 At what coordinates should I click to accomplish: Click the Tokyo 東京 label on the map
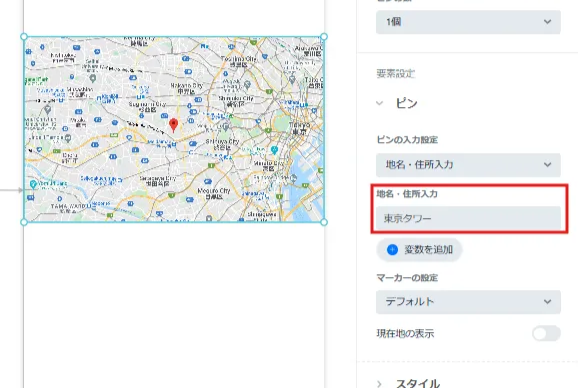click(x=299, y=128)
